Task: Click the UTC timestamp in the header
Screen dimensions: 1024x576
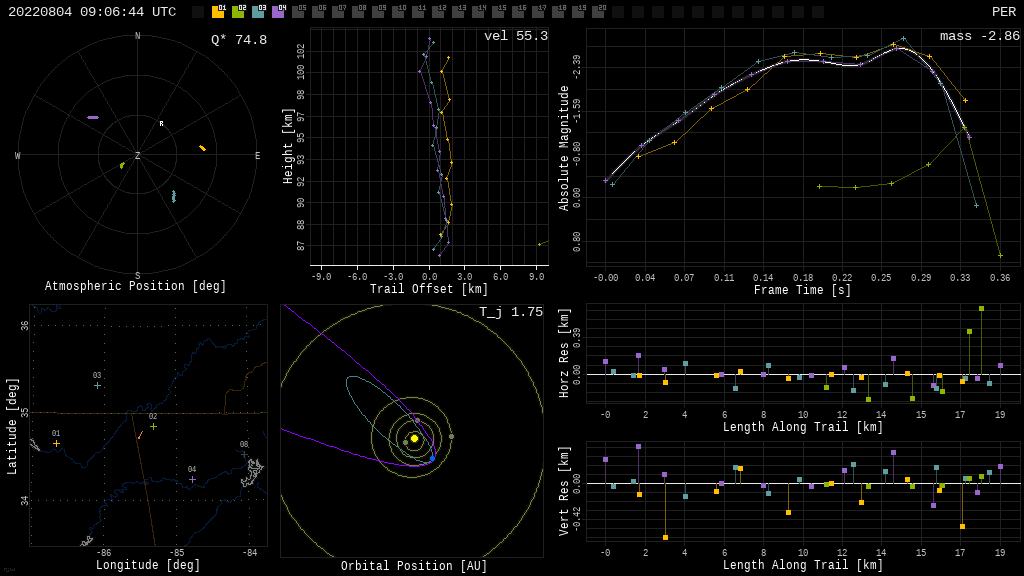Action: pyautogui.click(x=92, y=12)
